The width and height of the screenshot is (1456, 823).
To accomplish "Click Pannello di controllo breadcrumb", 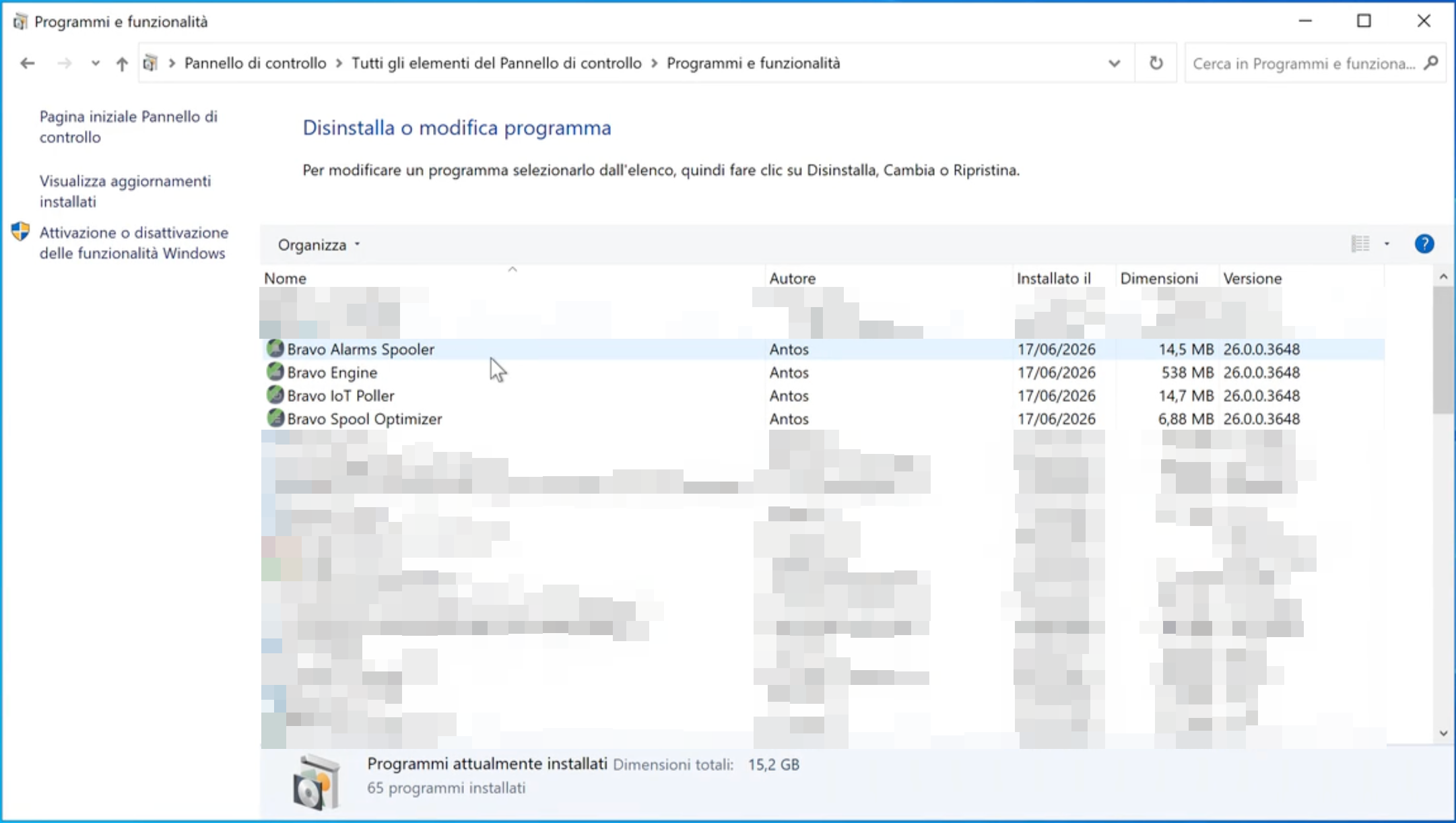I will tap(255, 63).
